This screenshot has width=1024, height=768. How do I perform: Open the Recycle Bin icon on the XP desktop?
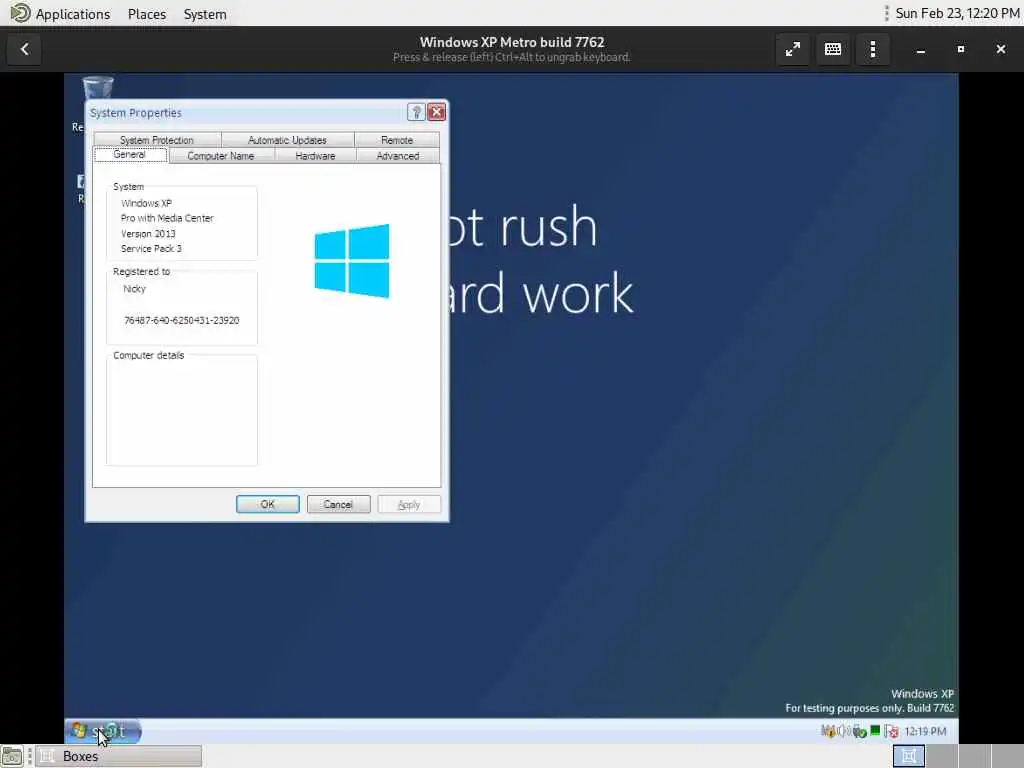98,88
